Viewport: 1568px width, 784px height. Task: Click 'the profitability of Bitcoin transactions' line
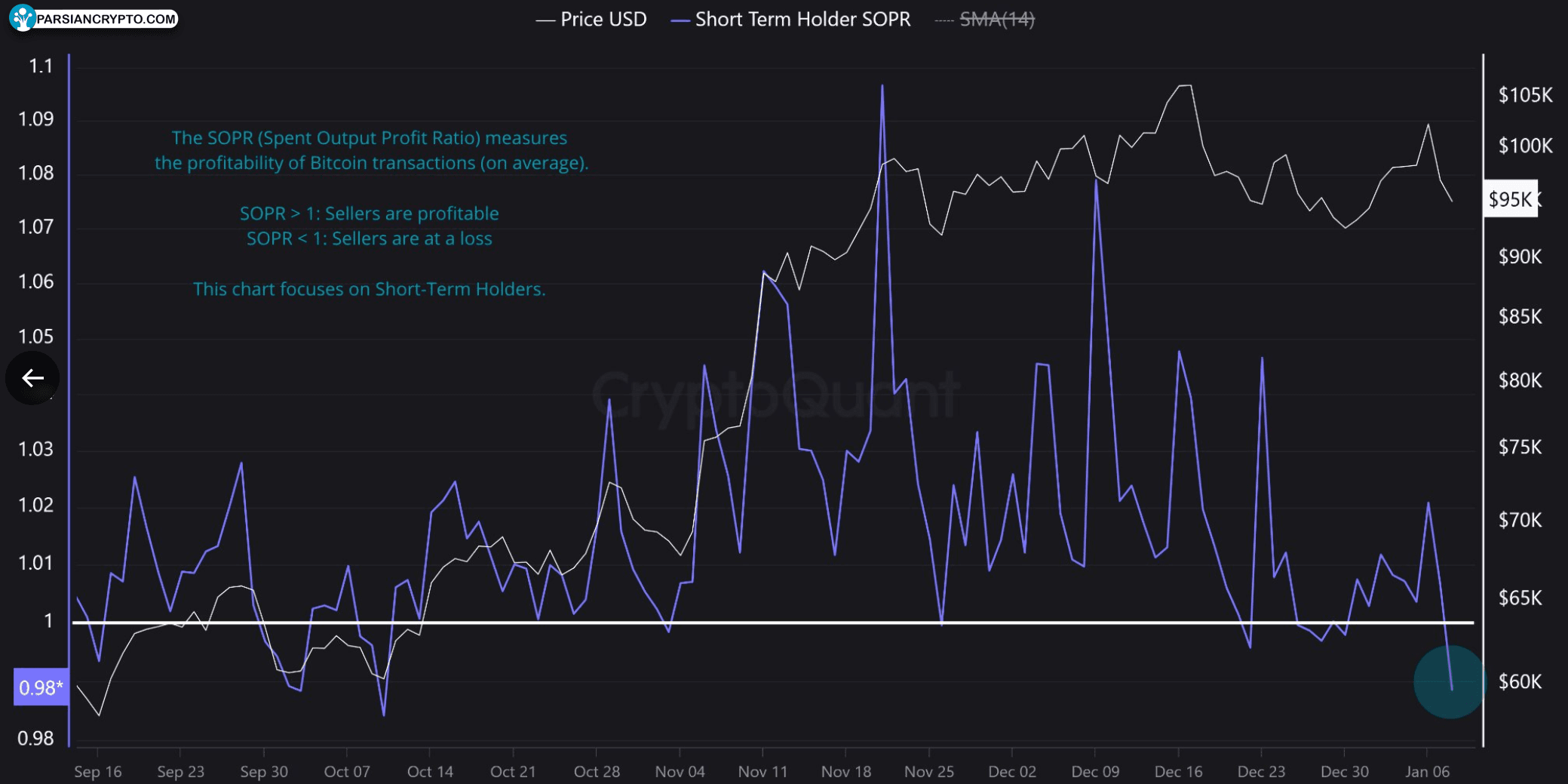371,163
